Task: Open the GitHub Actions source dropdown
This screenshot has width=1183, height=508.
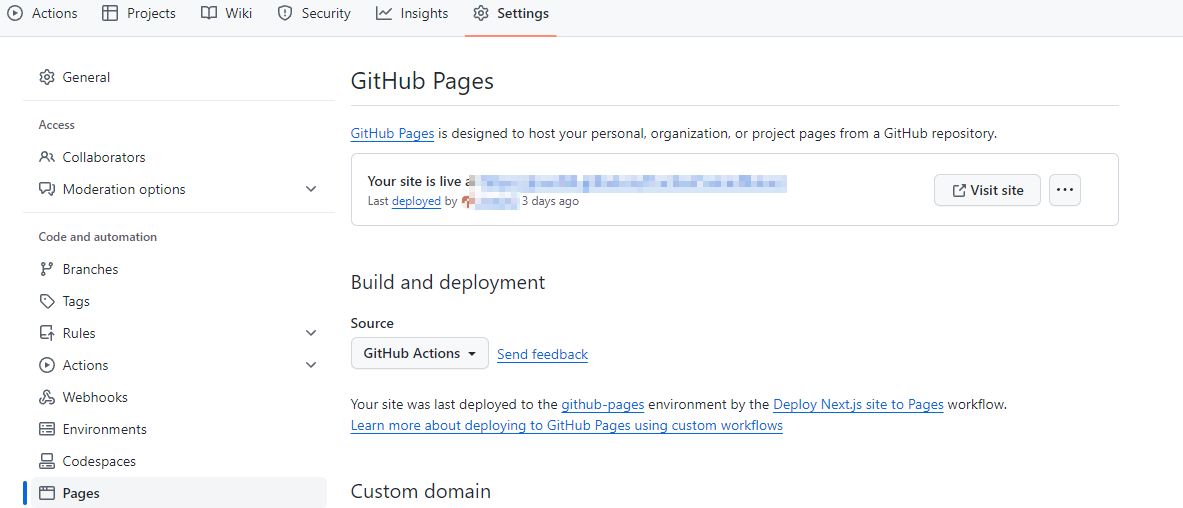Action: 419,353
